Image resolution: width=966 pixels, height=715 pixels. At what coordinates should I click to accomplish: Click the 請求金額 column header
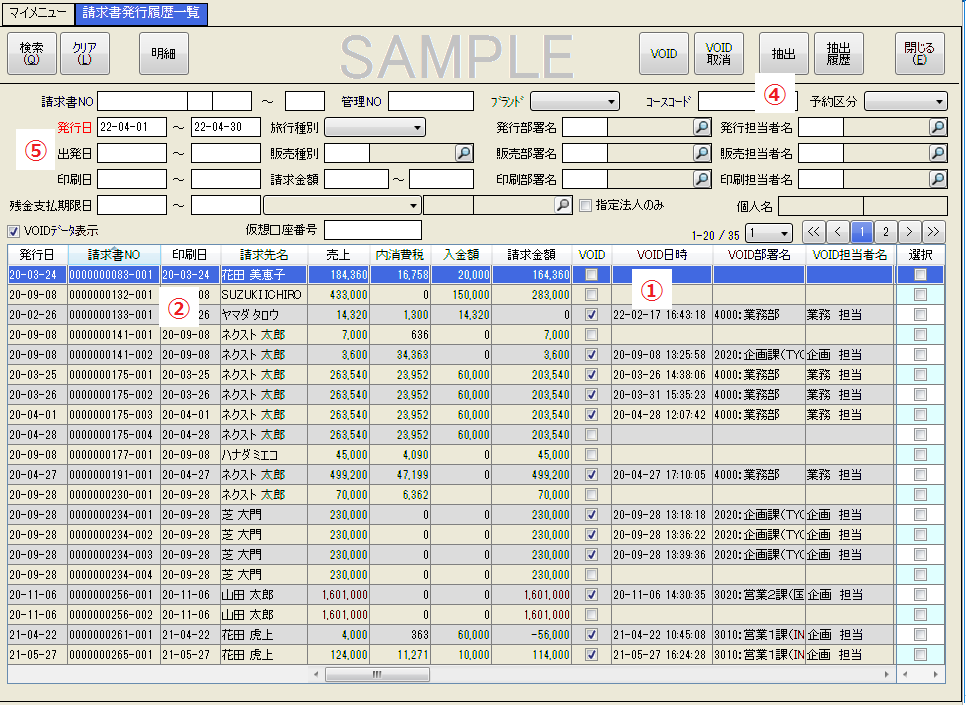pyautogui.click(x=532, y=255)
